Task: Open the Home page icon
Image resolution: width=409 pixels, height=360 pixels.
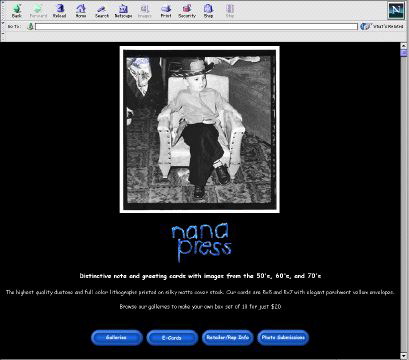Action: pyautogui.click(x=81, y=11)
